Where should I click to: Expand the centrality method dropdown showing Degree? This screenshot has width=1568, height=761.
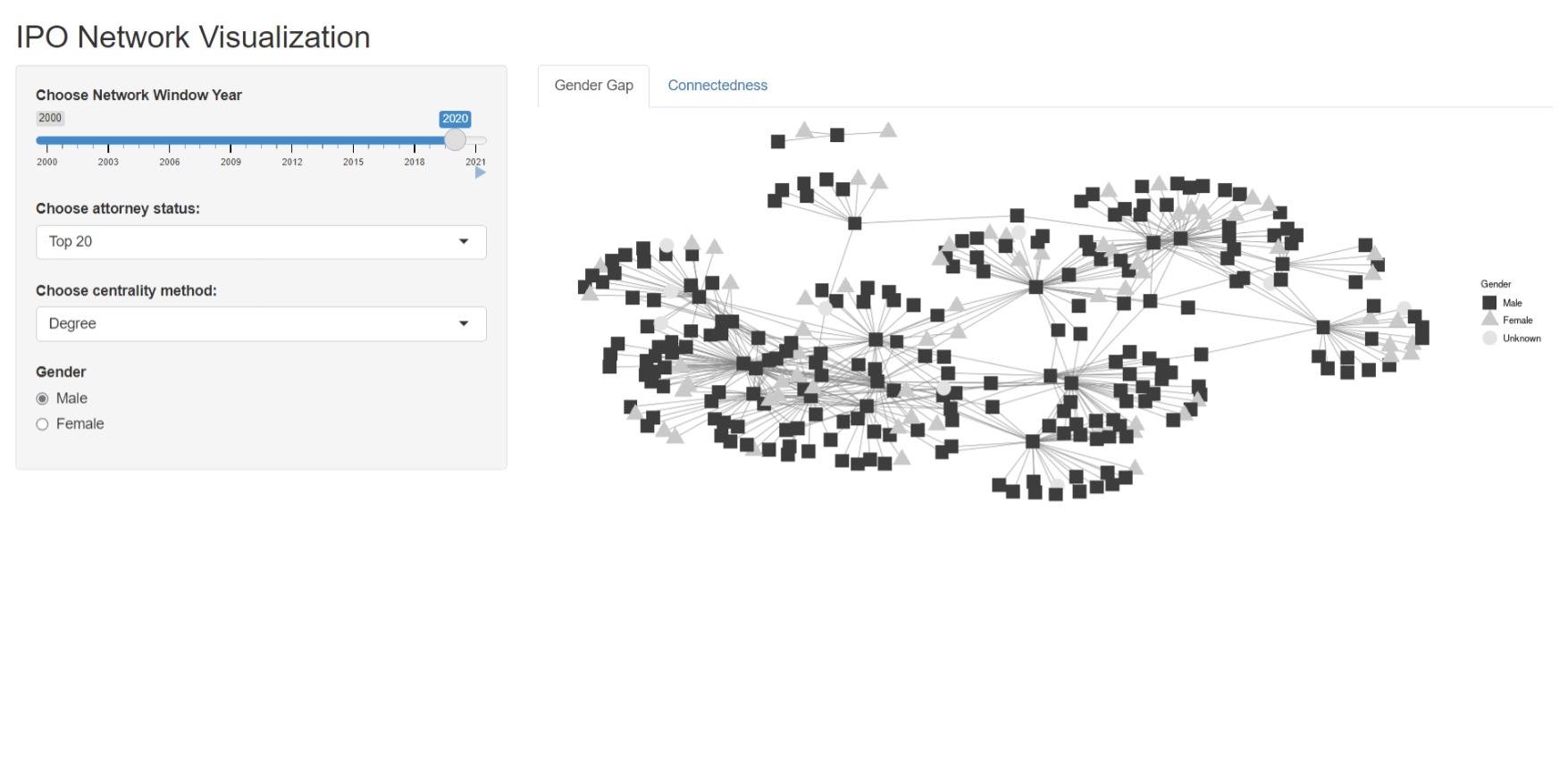click(261, 324)
